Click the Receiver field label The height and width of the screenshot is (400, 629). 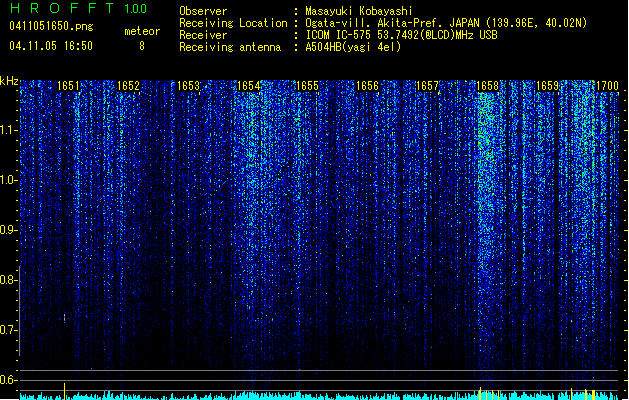coord(203,35)
